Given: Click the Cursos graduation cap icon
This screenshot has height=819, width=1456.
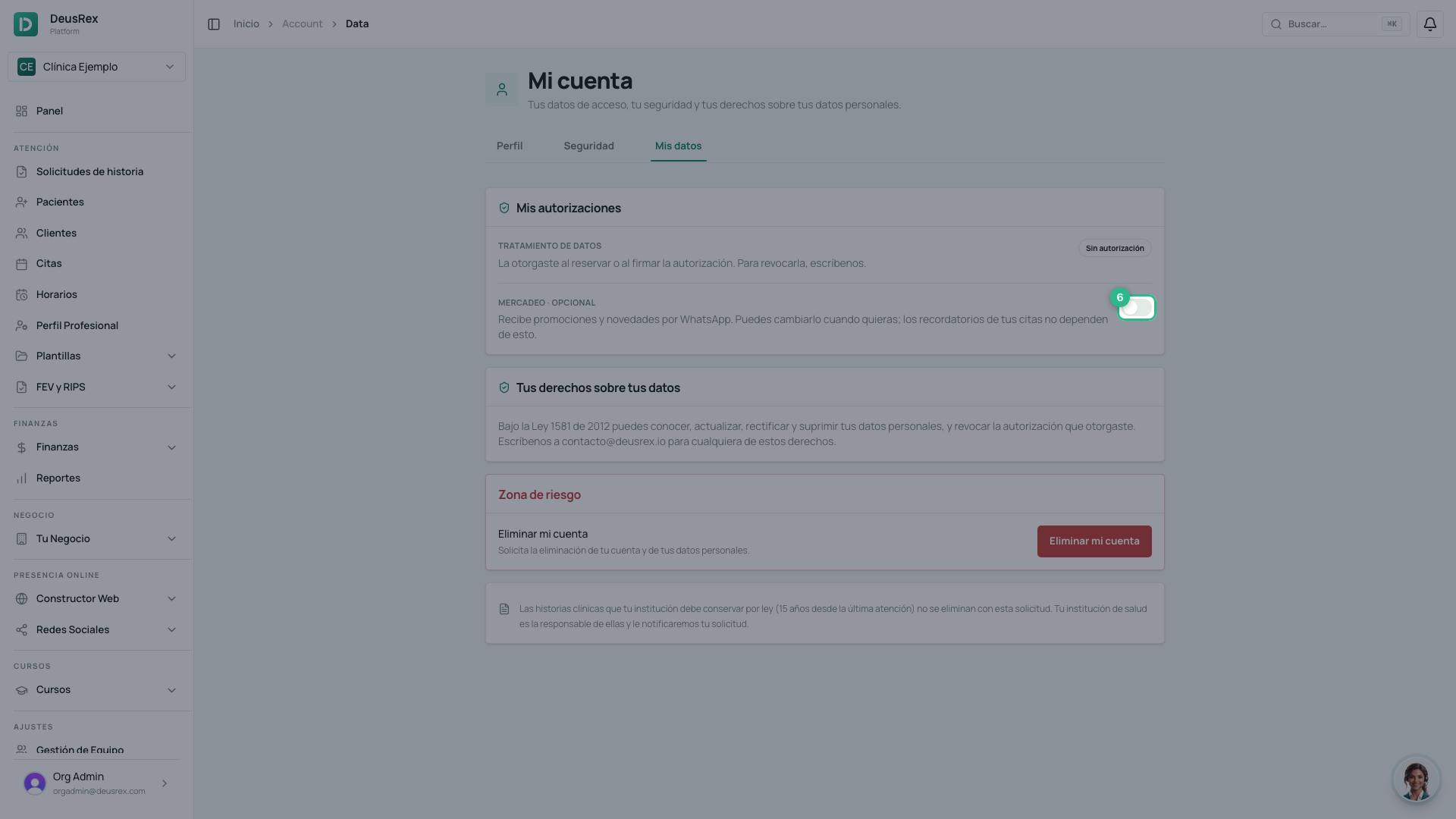Looking at the screenshot, I should [21, 690].
